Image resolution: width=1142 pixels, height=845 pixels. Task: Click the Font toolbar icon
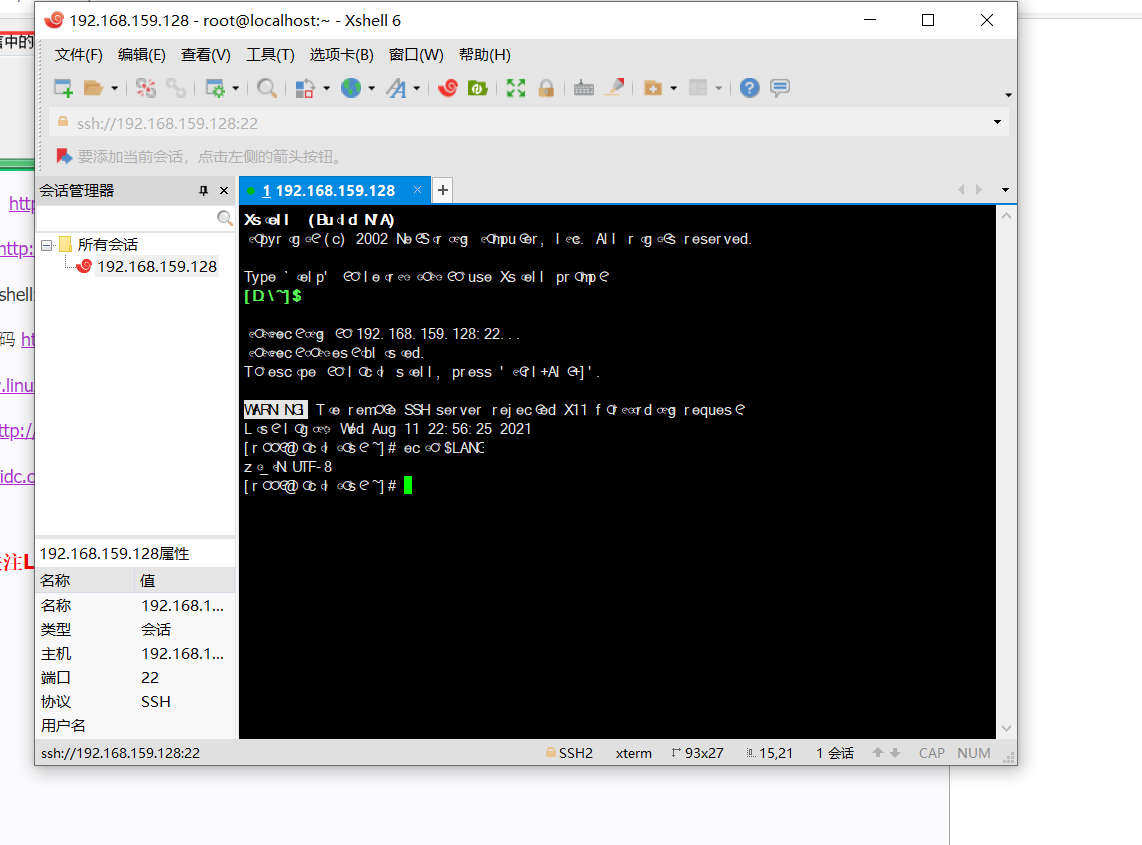tap(396, 88)
